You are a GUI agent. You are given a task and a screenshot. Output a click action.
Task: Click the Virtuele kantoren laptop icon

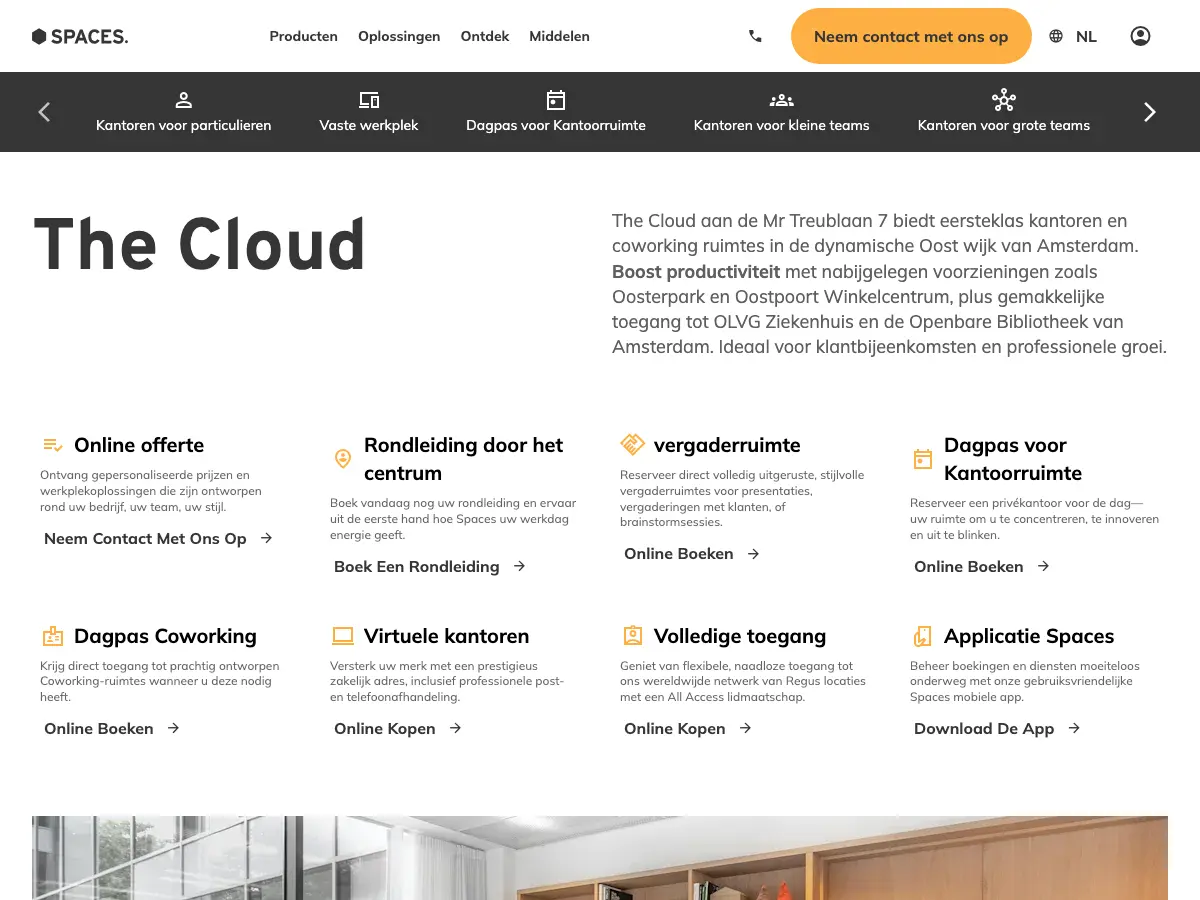343,636
